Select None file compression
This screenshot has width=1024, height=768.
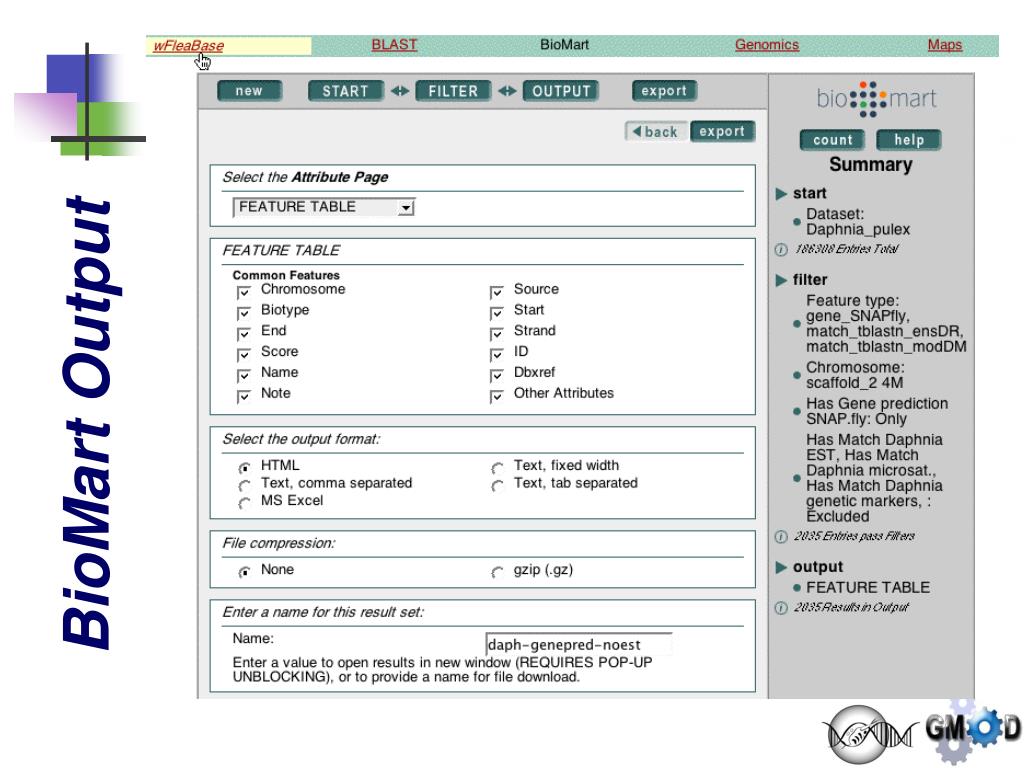[x=244, y=572]
